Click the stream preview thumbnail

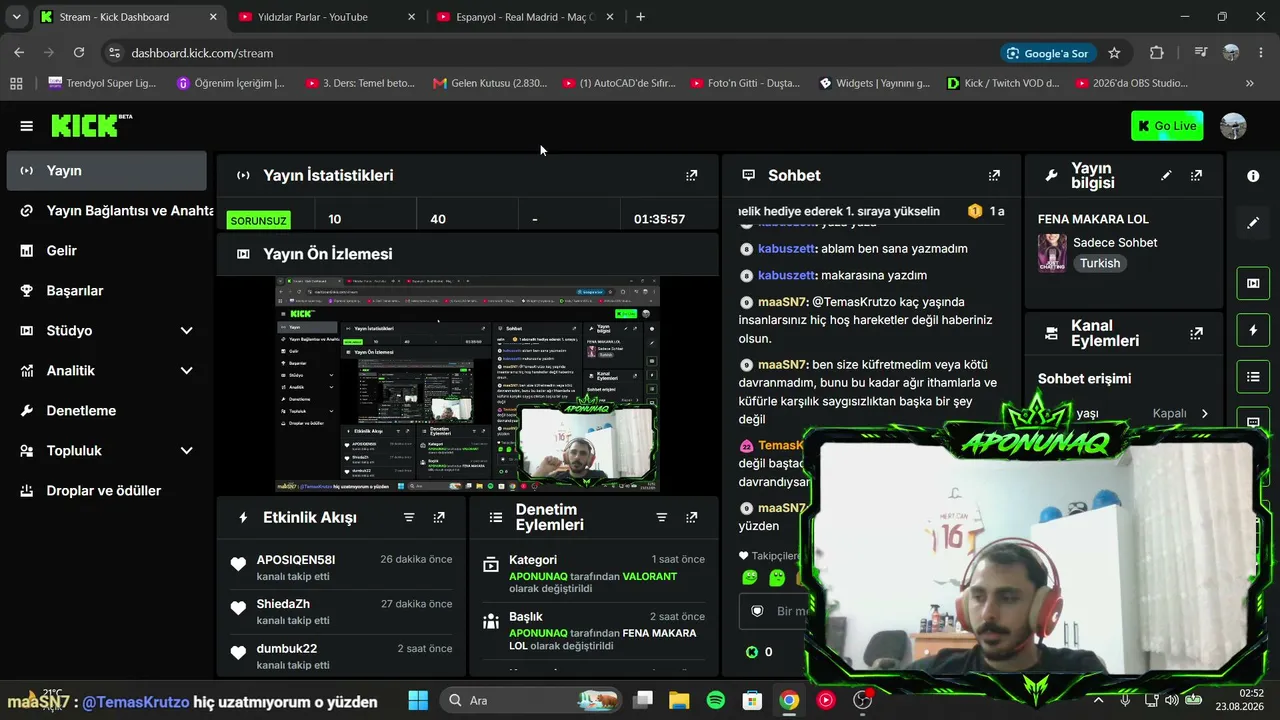468,384
